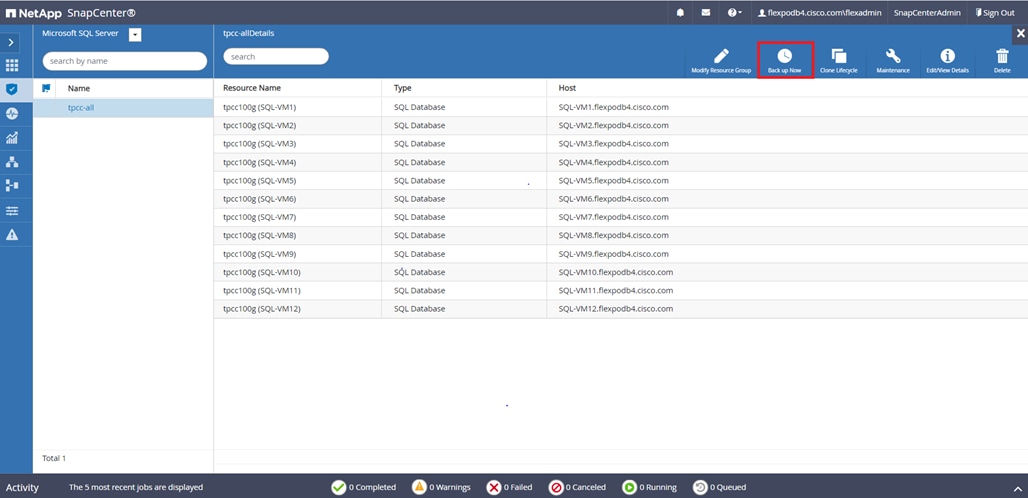Expand the left navigation sidebar arrow

11,42
